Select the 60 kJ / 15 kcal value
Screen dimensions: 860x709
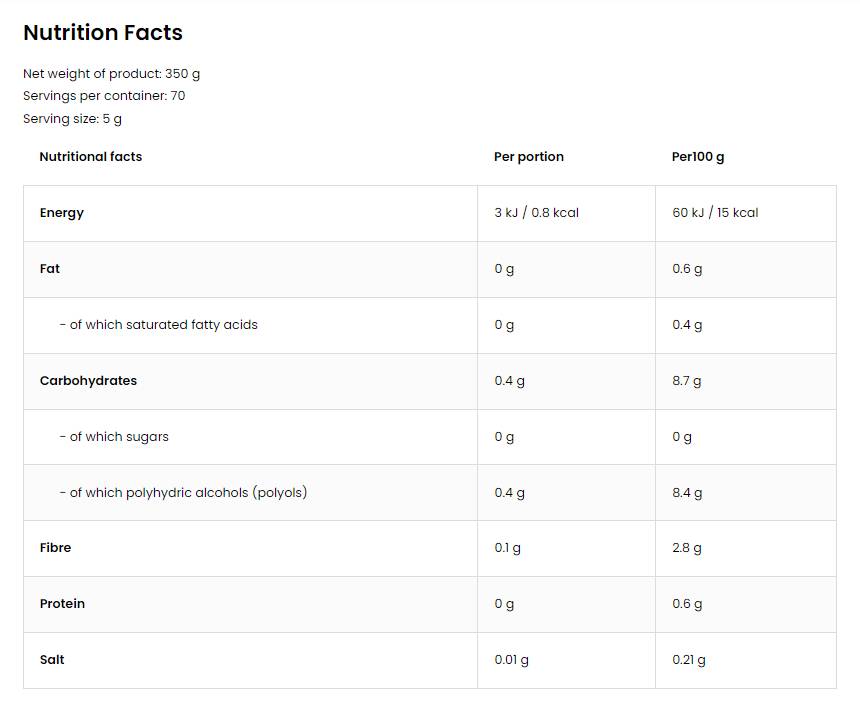coord(715,213)
